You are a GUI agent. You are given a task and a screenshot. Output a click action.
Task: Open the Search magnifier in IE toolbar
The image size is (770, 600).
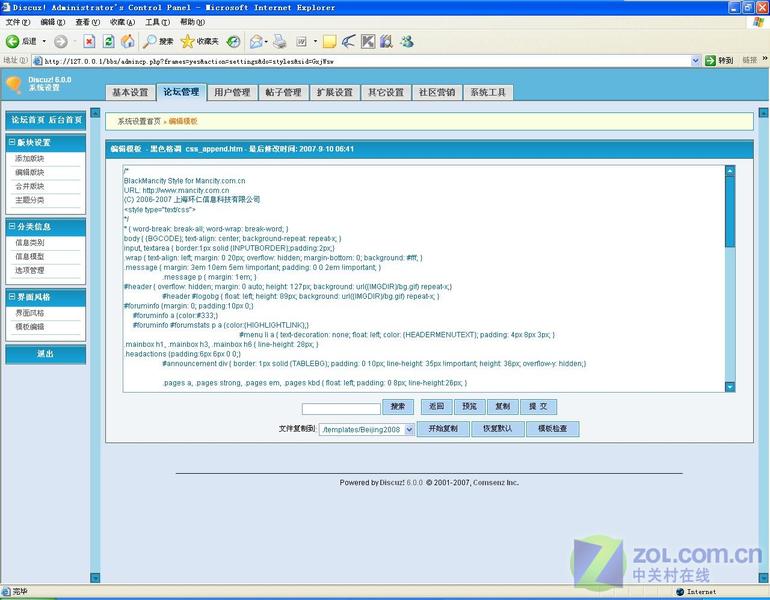pos(149,42)
